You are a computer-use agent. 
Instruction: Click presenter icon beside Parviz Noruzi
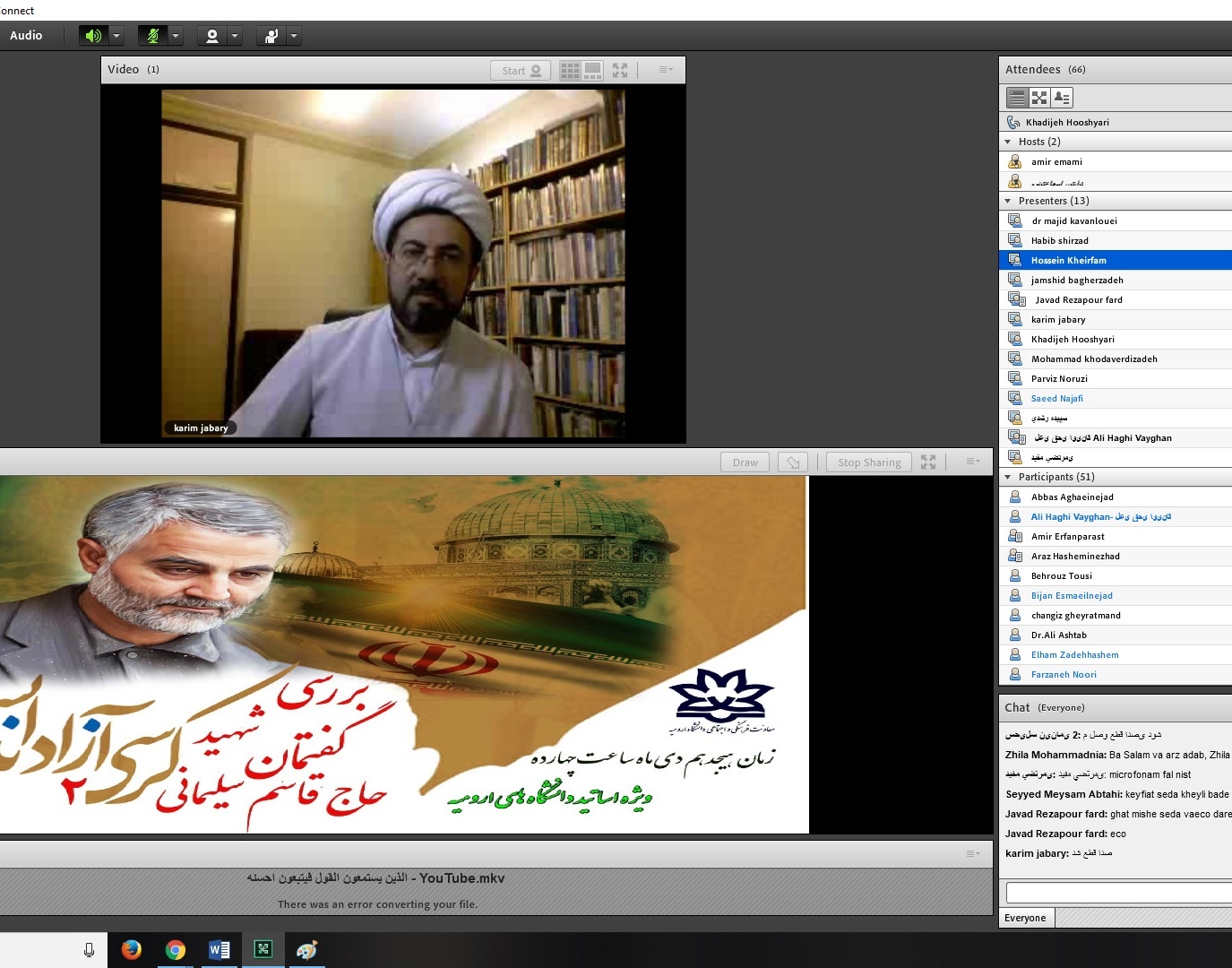pyautogui.click(x=1015, y=378)
